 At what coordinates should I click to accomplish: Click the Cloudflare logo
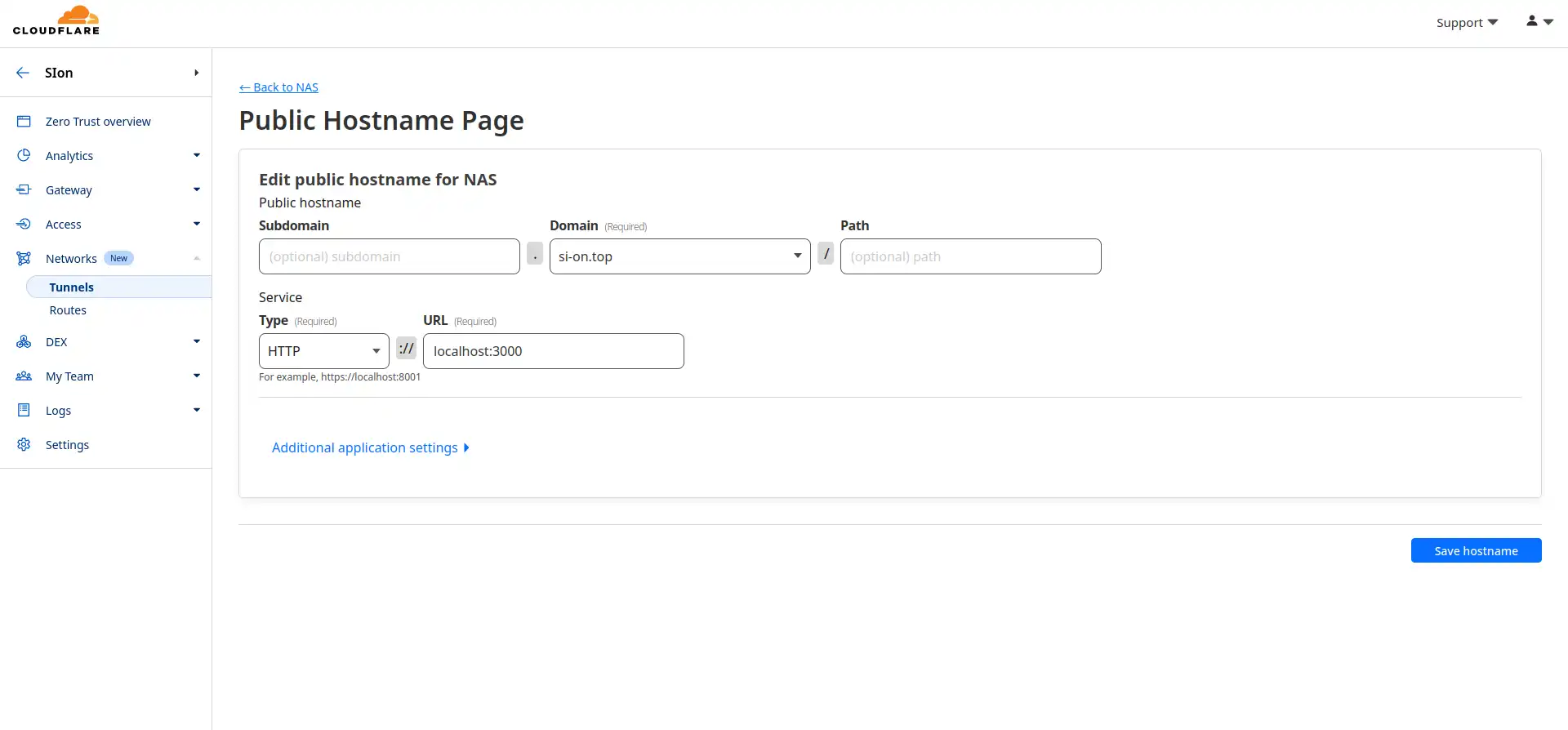56,21
